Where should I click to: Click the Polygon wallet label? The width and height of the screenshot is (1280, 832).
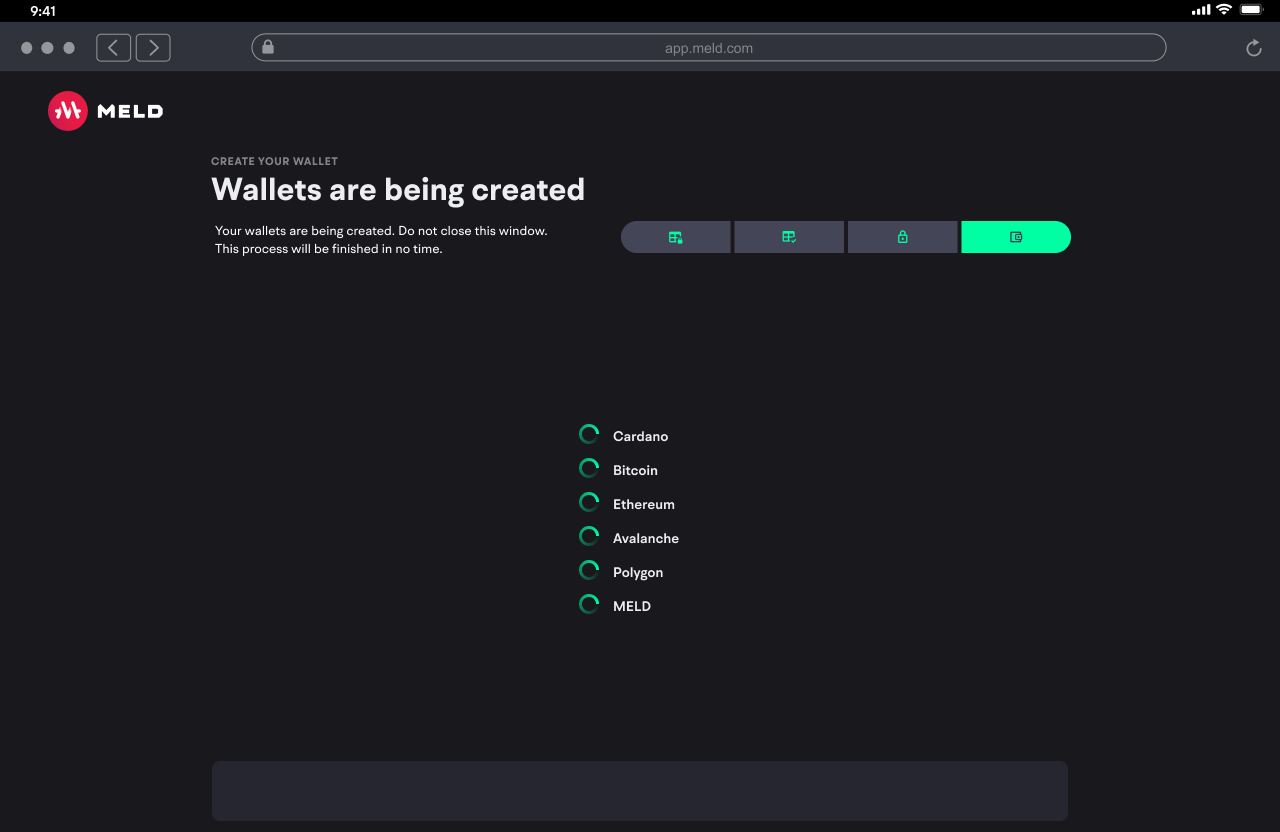click(638, 572)
